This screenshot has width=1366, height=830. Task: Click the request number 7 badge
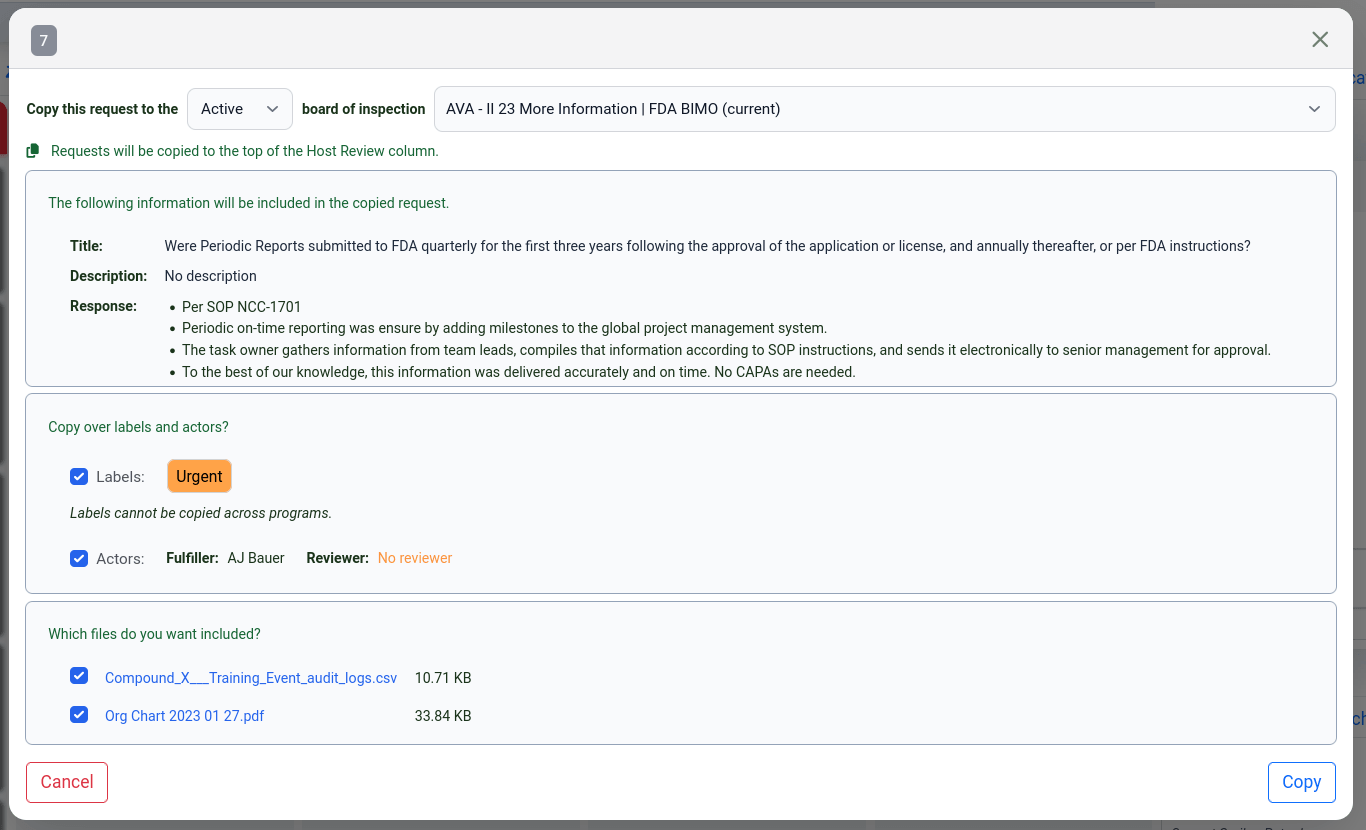tap(43, 41)
